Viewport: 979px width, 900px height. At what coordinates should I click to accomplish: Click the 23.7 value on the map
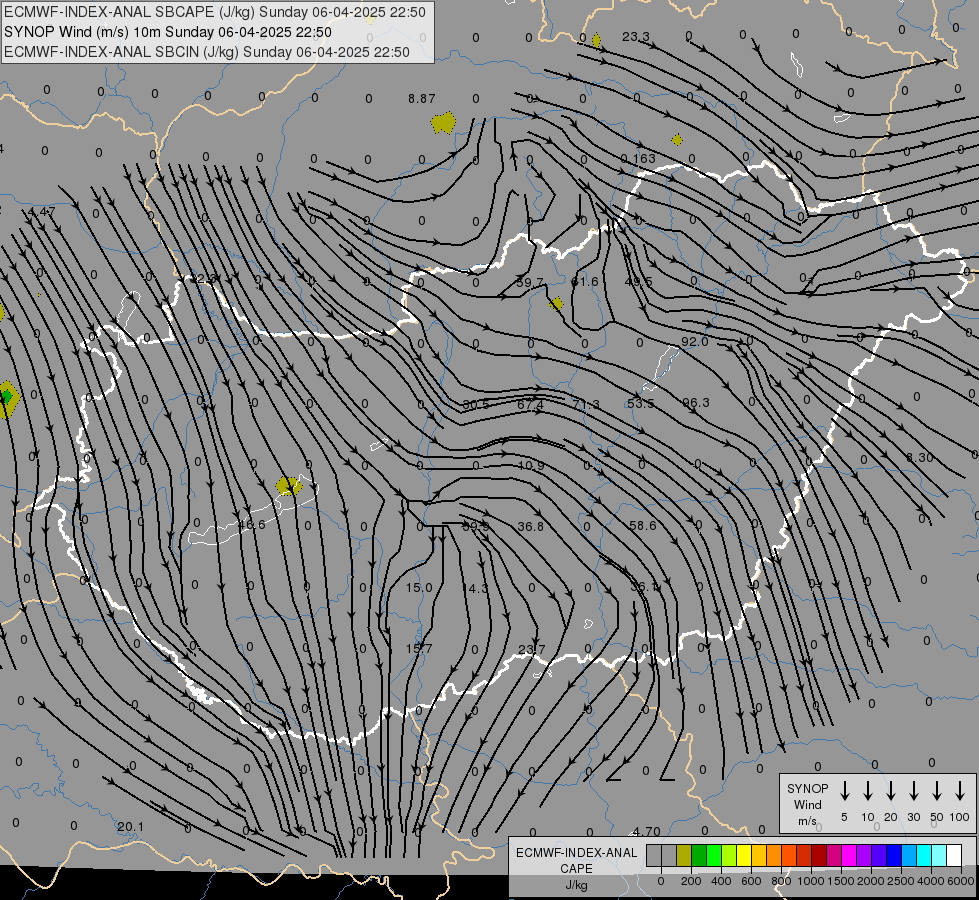coord(531,650)
